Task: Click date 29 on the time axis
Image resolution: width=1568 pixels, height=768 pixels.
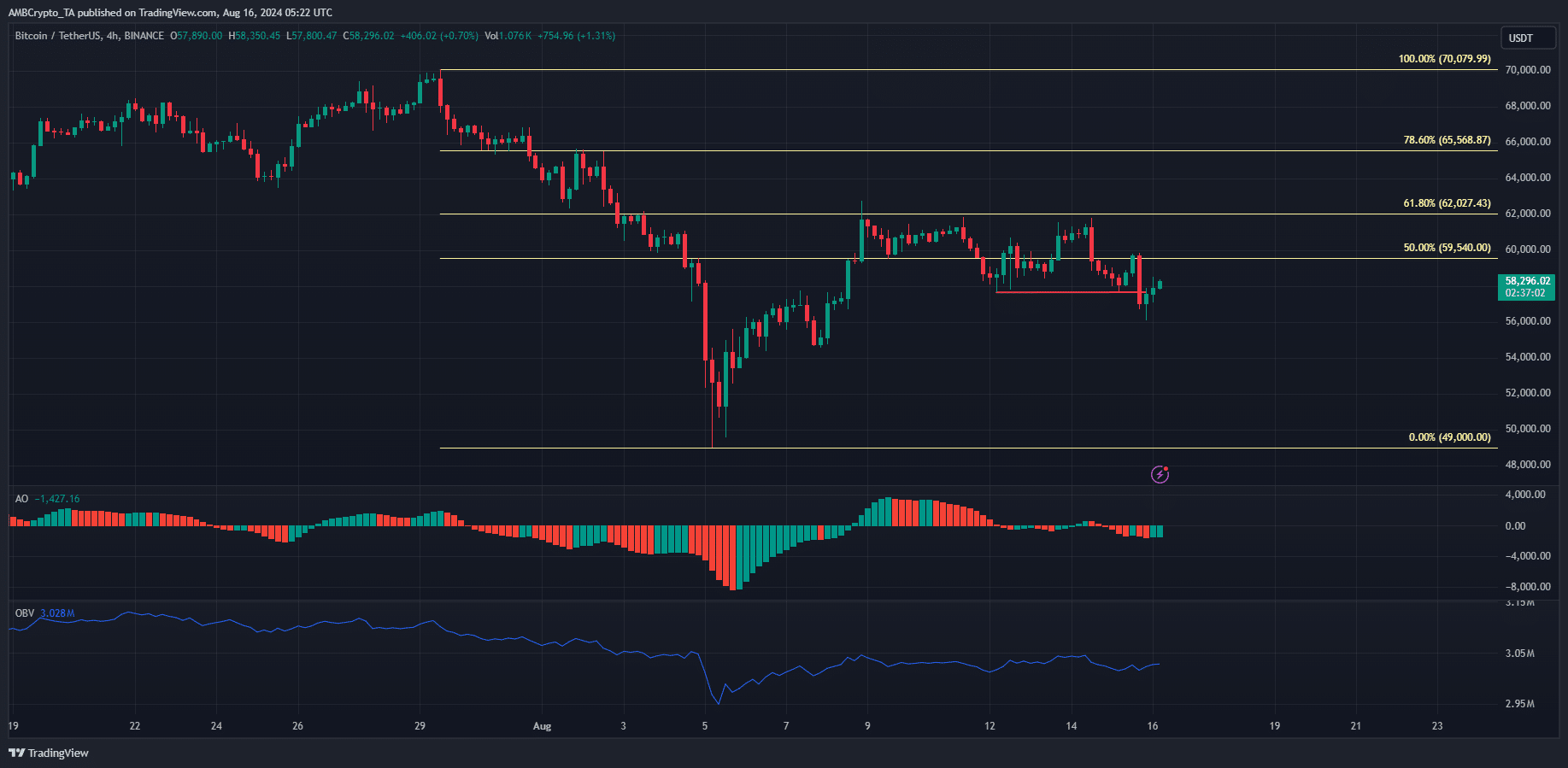Action: coord(420,726)
